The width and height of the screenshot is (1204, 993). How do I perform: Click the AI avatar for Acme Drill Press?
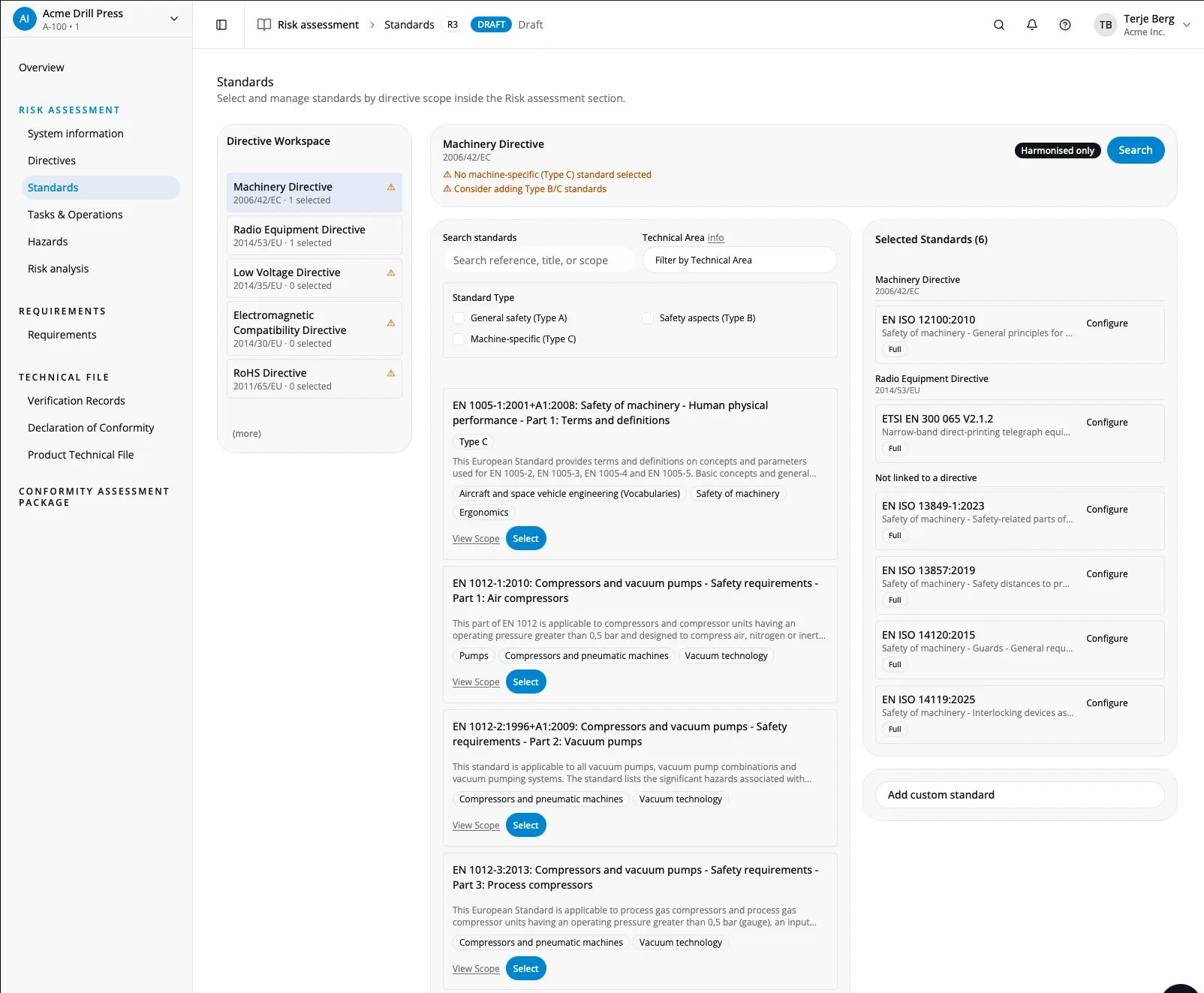pos(25,20)
